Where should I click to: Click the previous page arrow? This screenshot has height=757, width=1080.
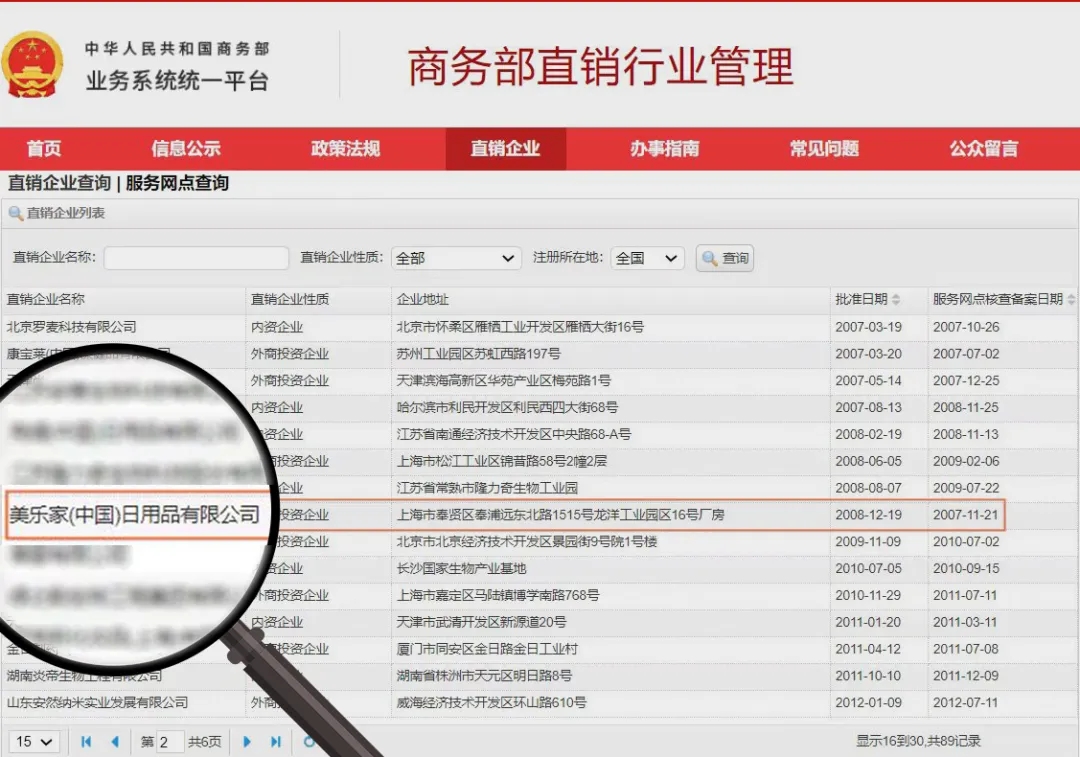115,742
